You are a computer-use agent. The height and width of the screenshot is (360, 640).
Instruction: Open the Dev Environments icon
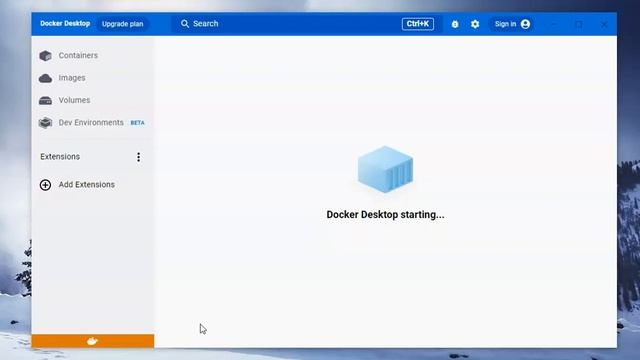pos(45,122)
